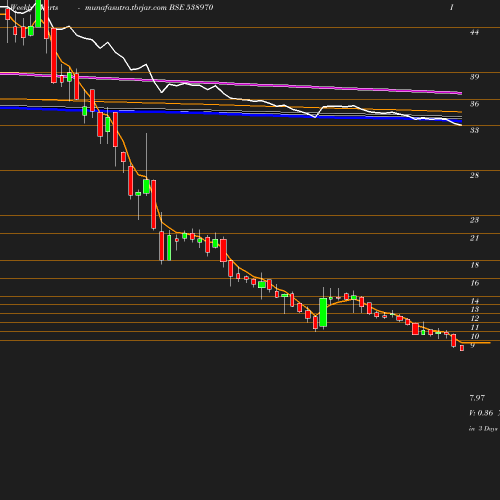The width and height of the screenshot is (500, 500).
Task: Click the 'V: 0.36' volume readout
Action: pyautogui.click(x=481, y=413)
